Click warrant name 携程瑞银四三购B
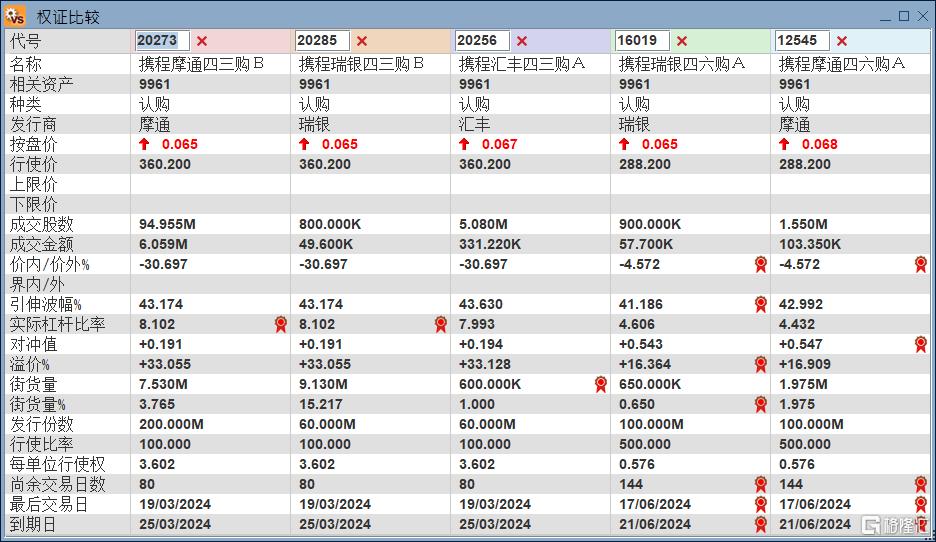The width and height of the screenshot is (936, 542). (361, 64)
